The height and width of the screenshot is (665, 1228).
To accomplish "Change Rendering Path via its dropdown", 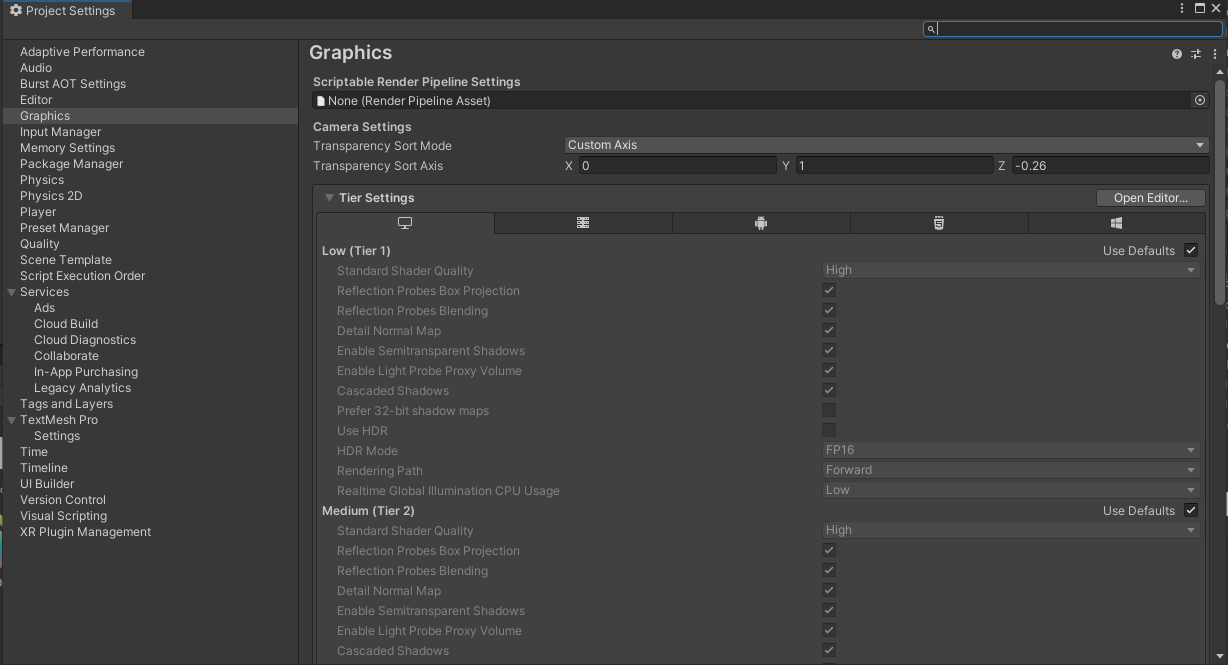I will pos(1010,470).
